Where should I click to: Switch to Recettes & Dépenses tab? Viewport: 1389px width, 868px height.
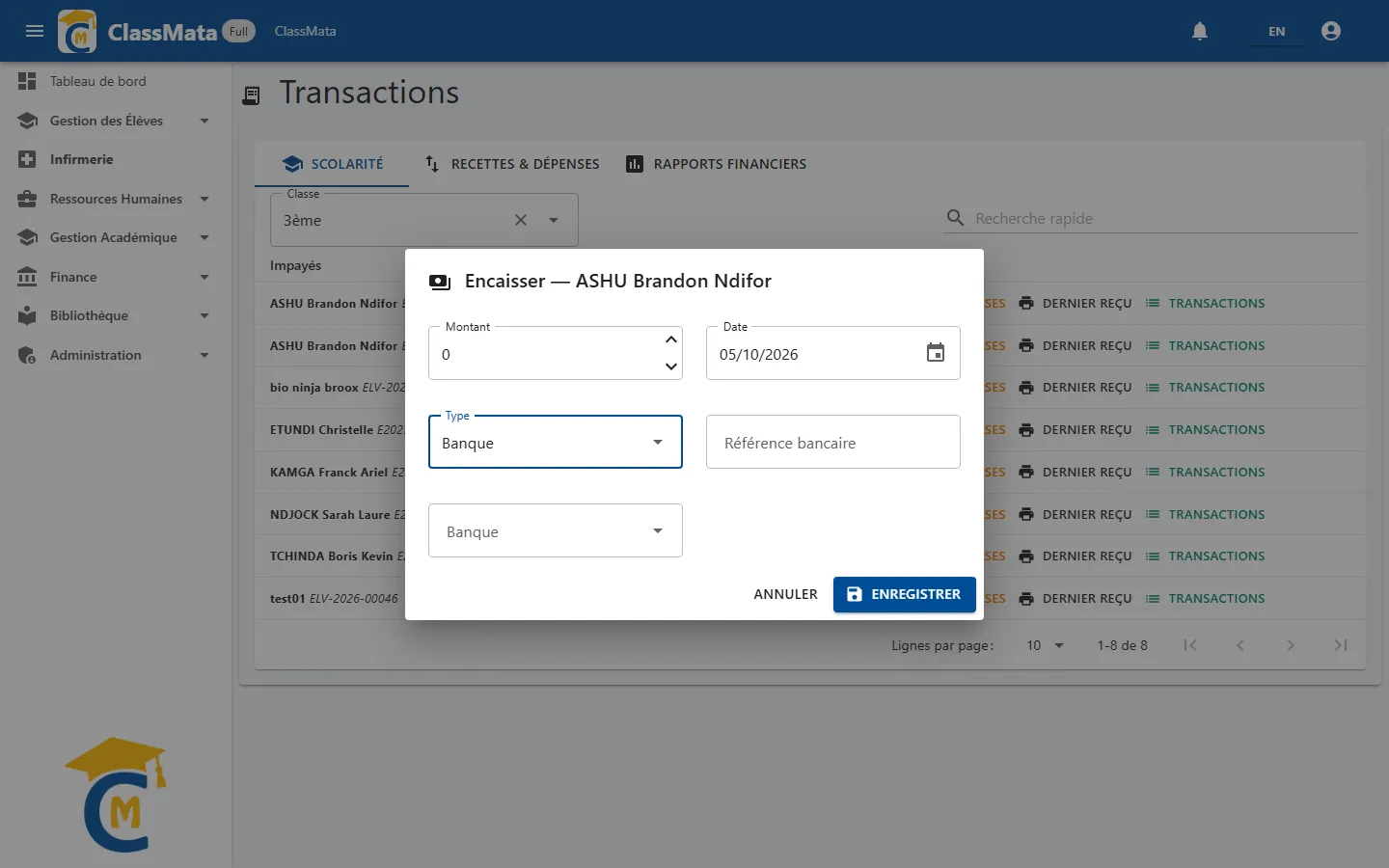tap(512, 164)
